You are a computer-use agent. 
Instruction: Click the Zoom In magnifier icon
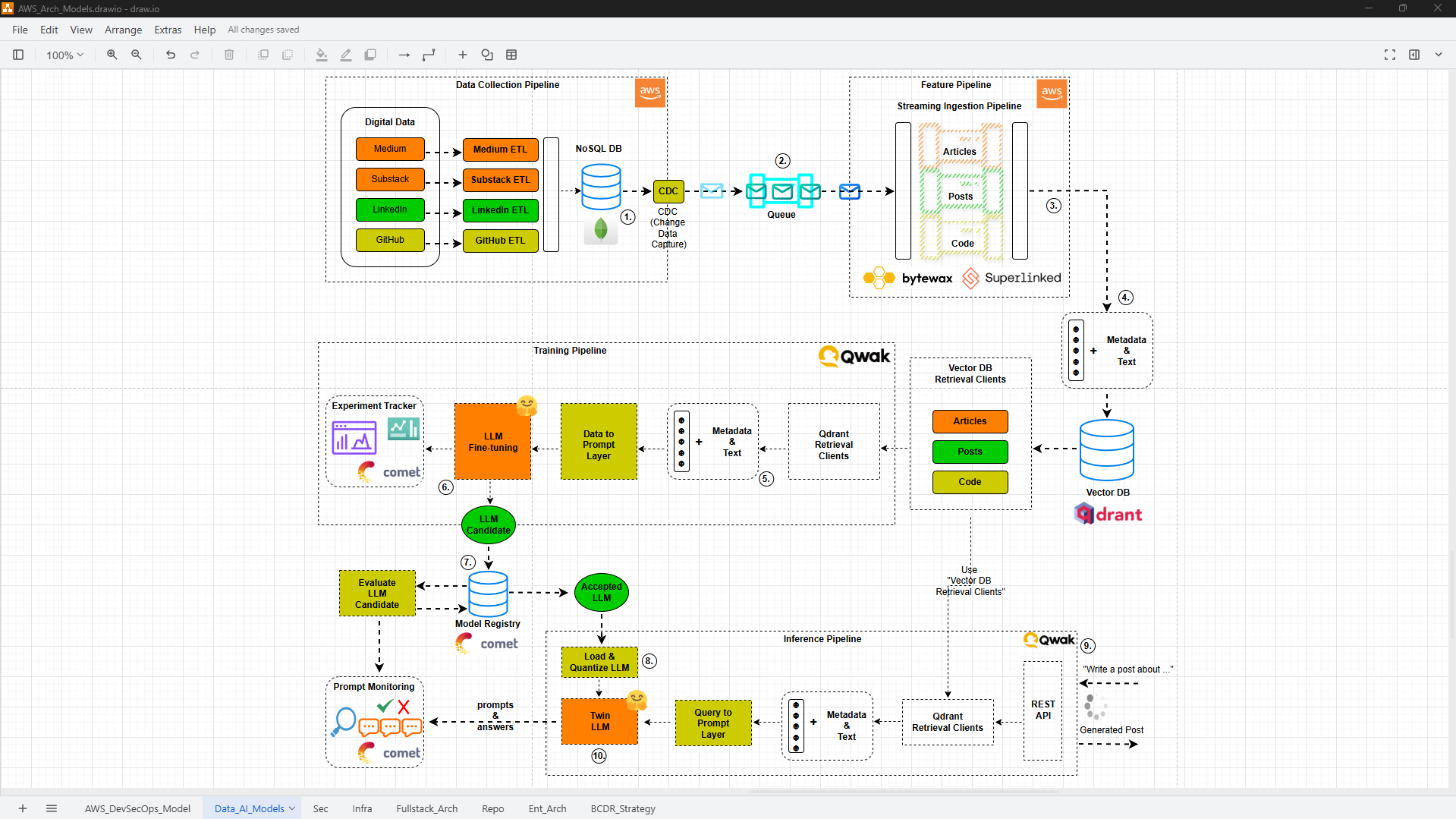coord(112,55)
